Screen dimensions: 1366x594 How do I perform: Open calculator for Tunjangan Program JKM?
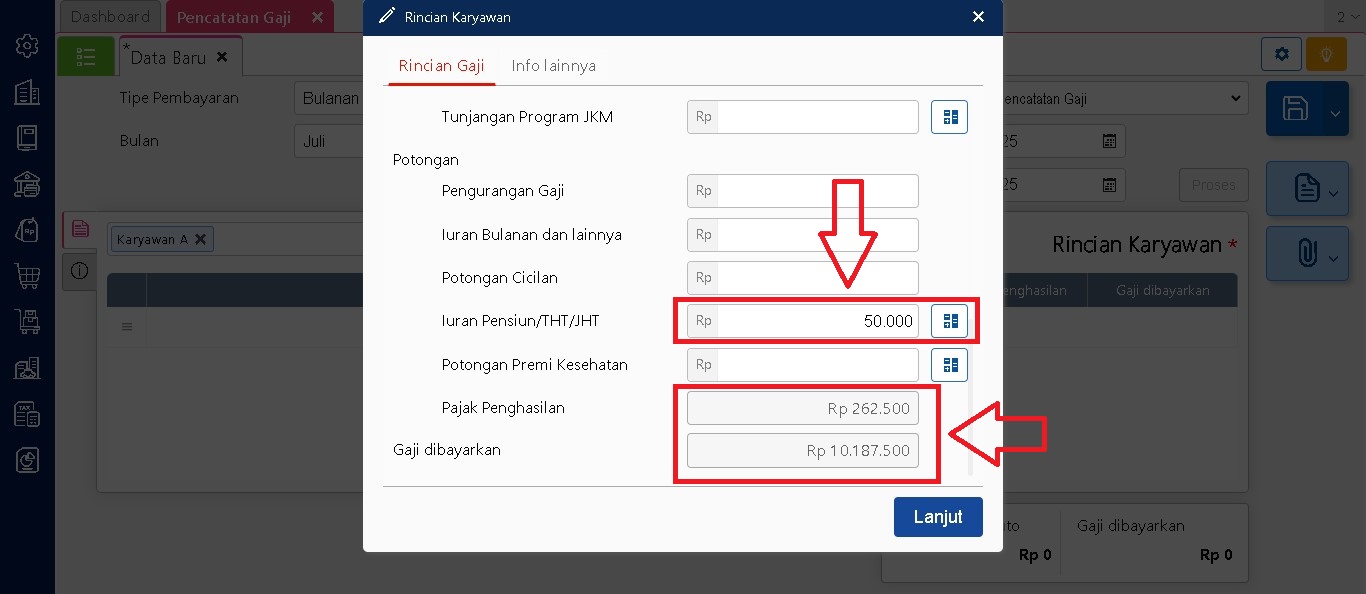tap(949, 117)
